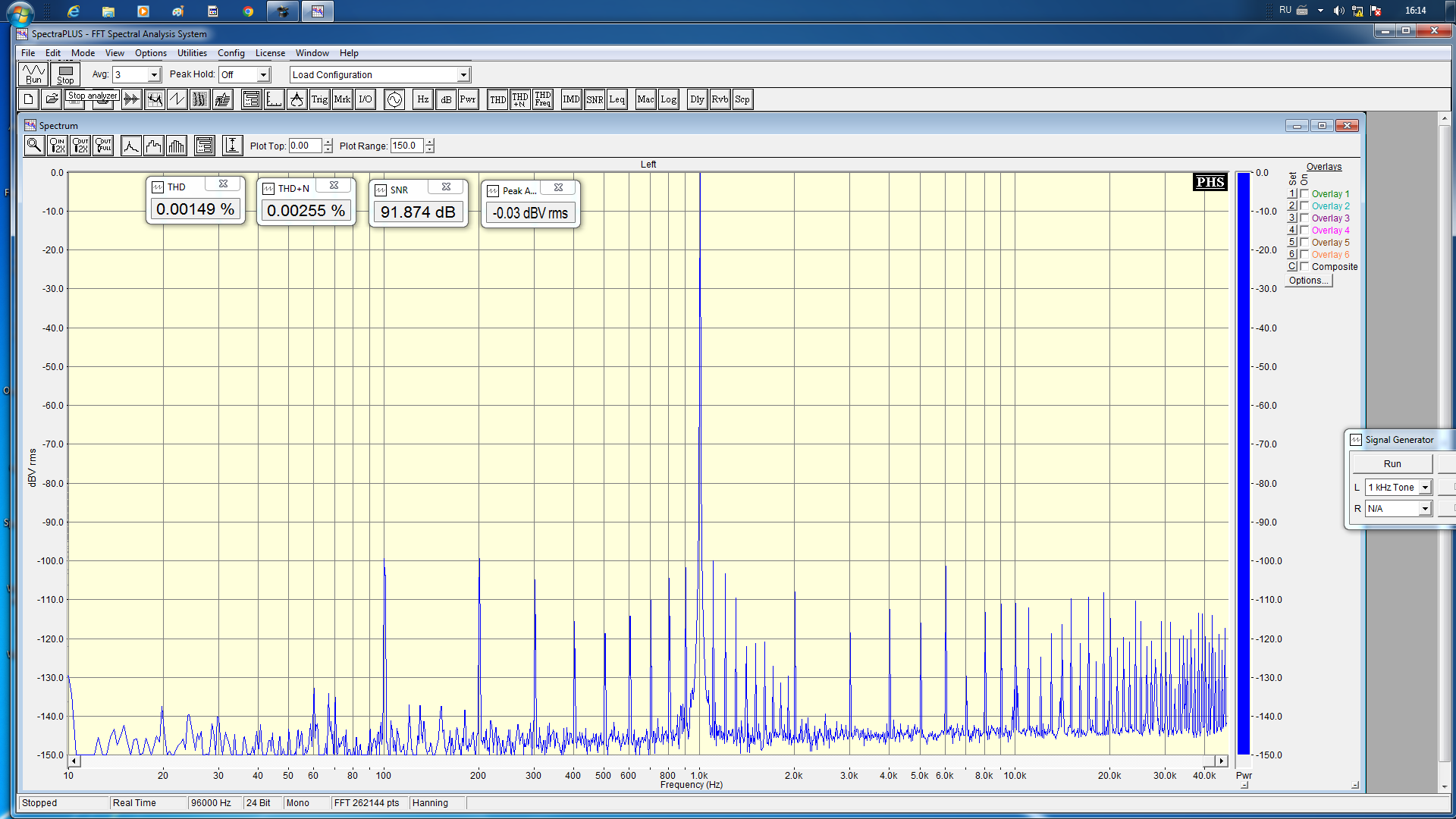Select the 3D surface view icon
Viewport: 1456px width, 819px height.
(x=223, y=99)
